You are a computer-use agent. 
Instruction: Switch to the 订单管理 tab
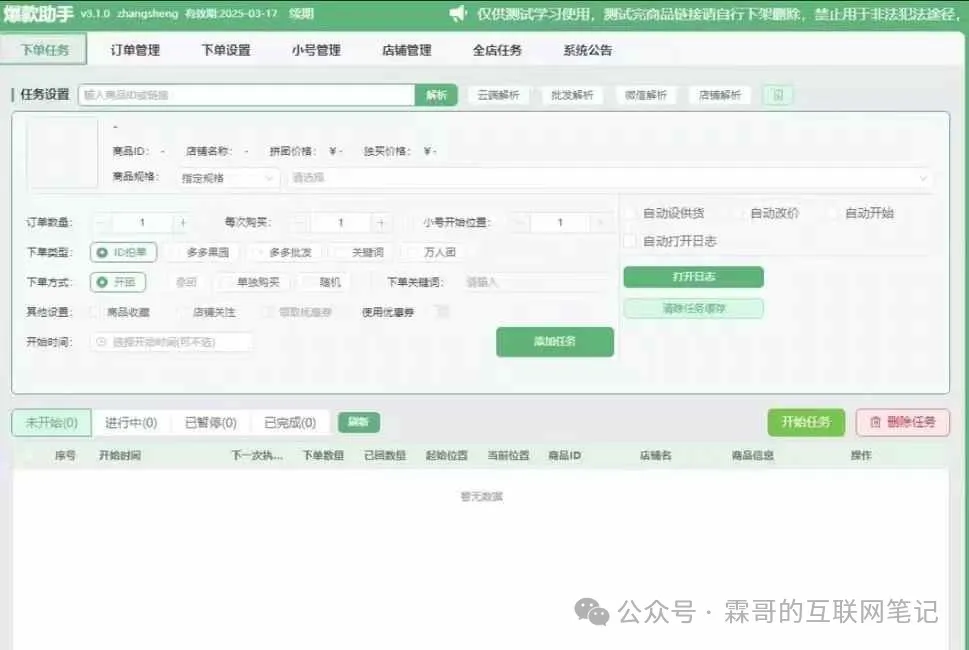coord(135,50)
